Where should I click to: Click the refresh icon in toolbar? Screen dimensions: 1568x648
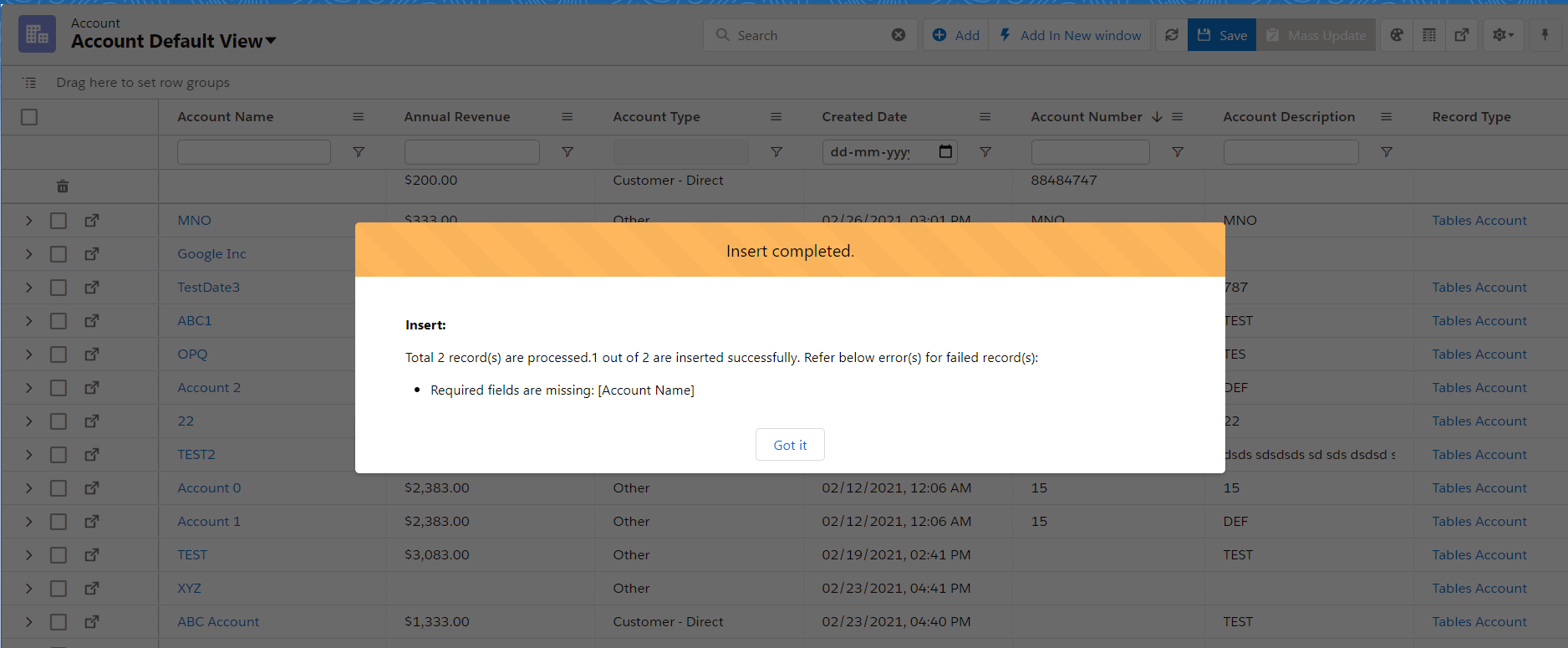[1171, 35]
